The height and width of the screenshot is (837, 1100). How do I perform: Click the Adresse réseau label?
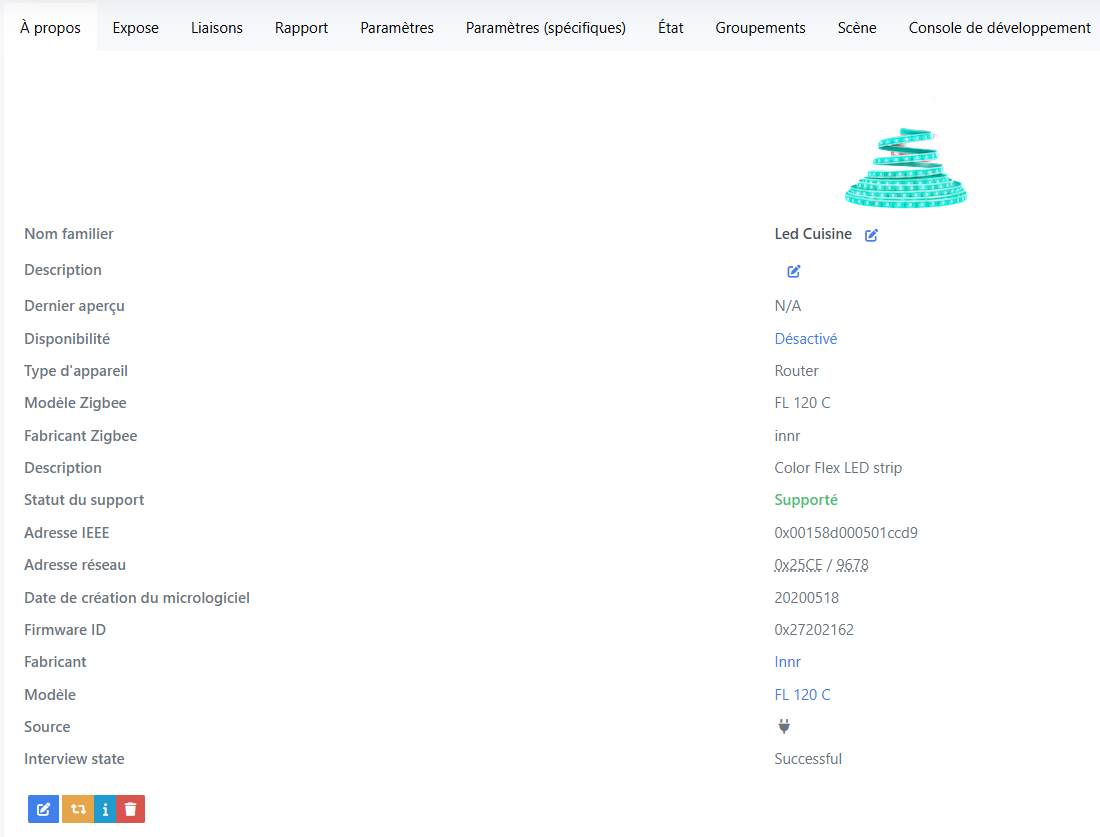pyautogui.click(x=75, y=565)
